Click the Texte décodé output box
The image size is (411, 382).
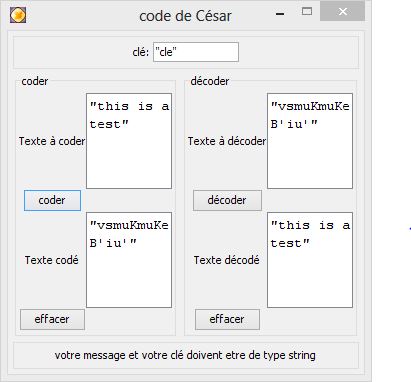point(310,260)
